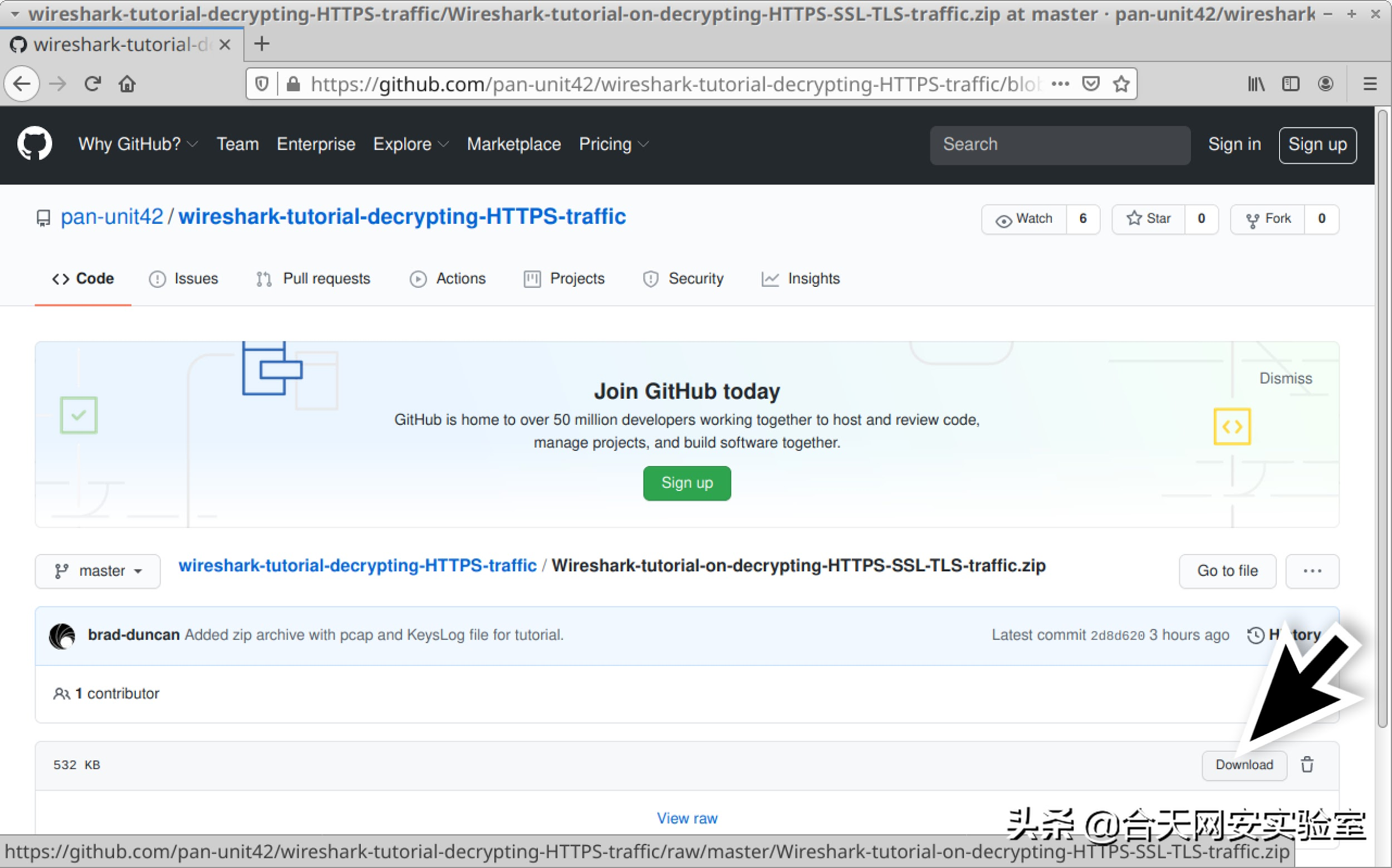Click View raw link
Screen dimensions: 1392x868
pos(687,818)
